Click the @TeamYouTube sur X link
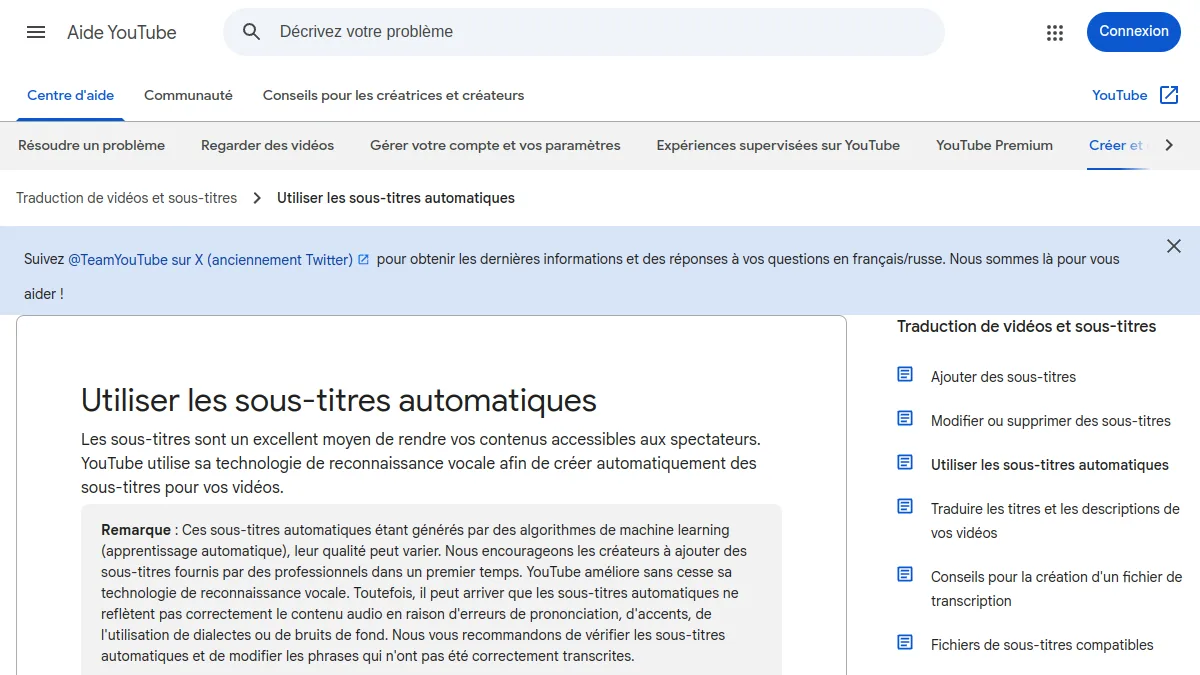Viewport: 1200px width, 675px height. click(210, 259)
